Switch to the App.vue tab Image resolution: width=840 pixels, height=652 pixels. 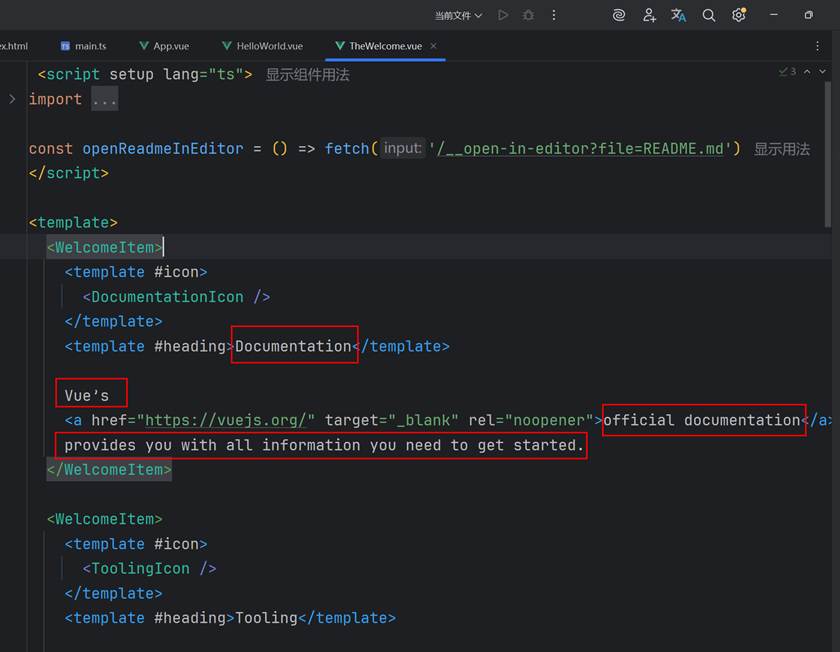click(164, 46)
